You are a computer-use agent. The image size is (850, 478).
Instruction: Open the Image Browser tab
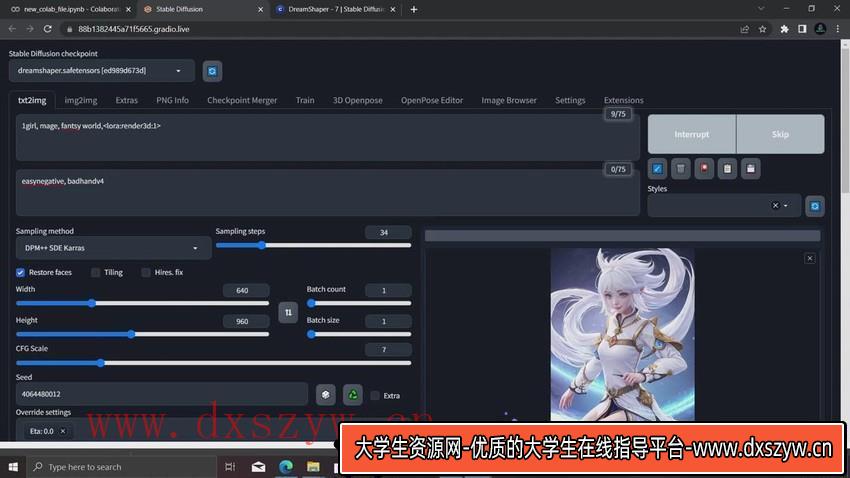pyautogui.click(x=508, y=100)
